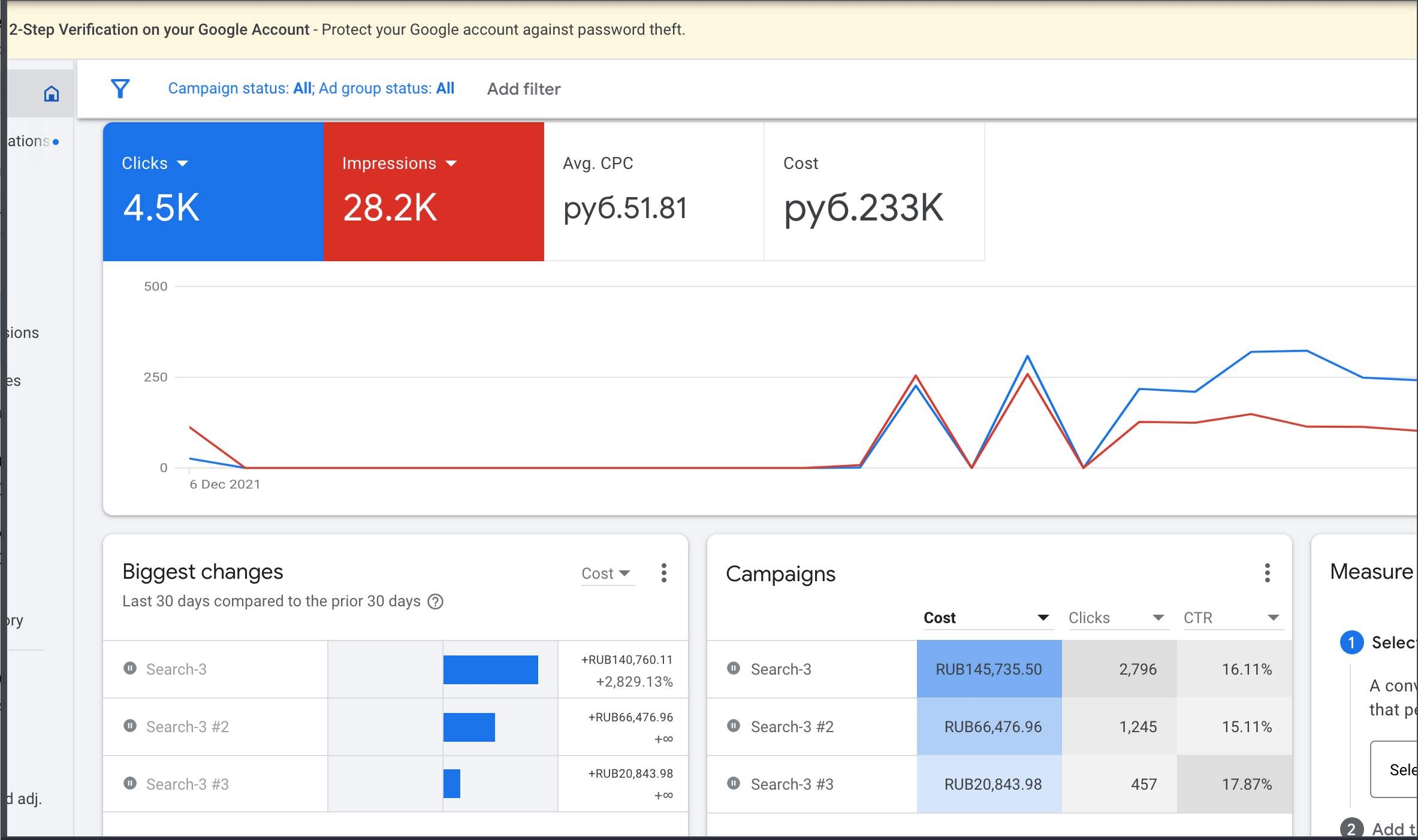Select the Cost metric scorecard
The image size is (1418, 840).
[874, 192]
